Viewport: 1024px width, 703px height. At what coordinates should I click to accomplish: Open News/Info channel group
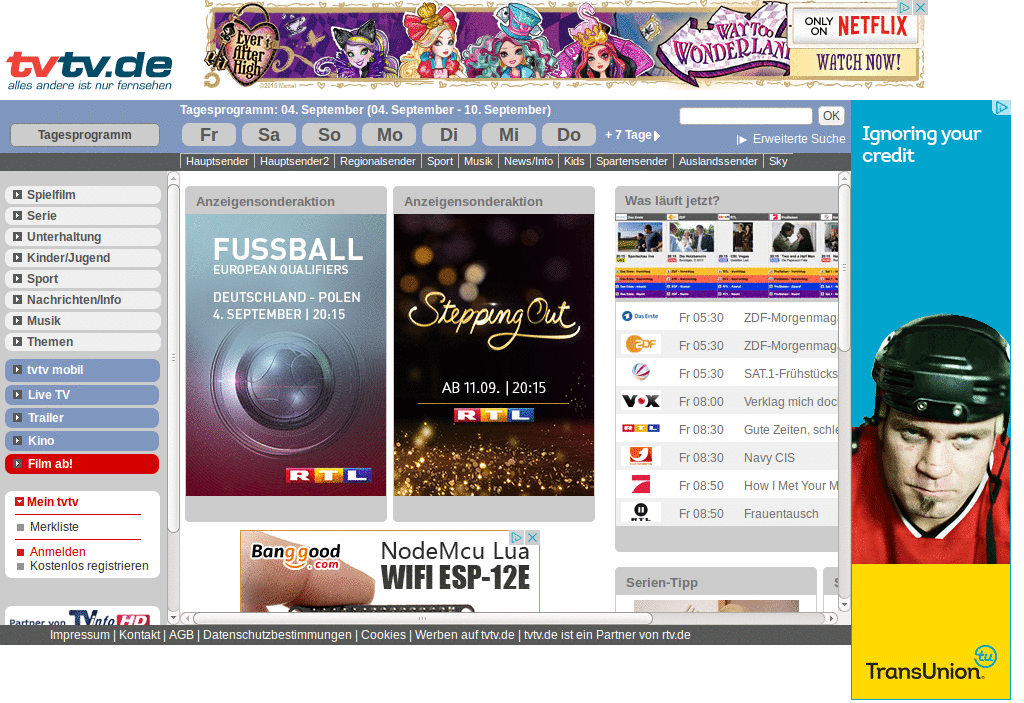tap(528, 161)
